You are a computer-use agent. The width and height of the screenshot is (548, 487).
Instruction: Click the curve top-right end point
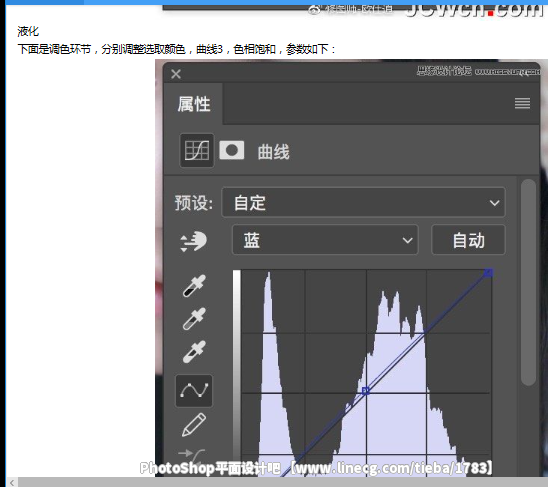[x=488, y=273]
